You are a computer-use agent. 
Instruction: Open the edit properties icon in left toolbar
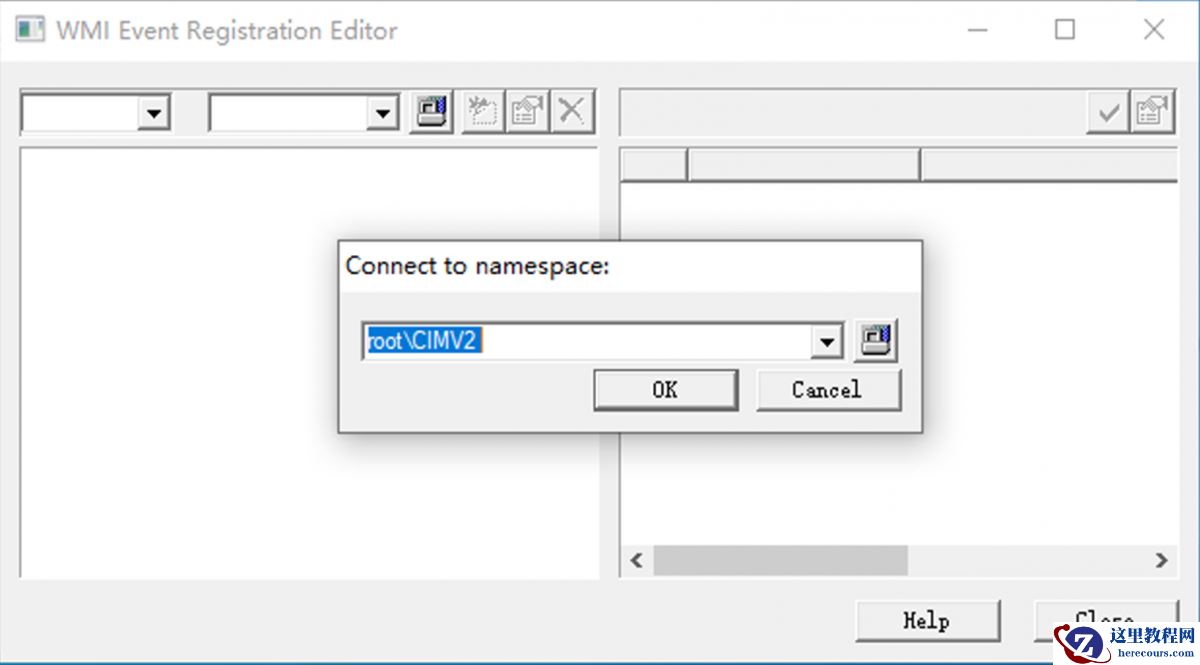527,111
